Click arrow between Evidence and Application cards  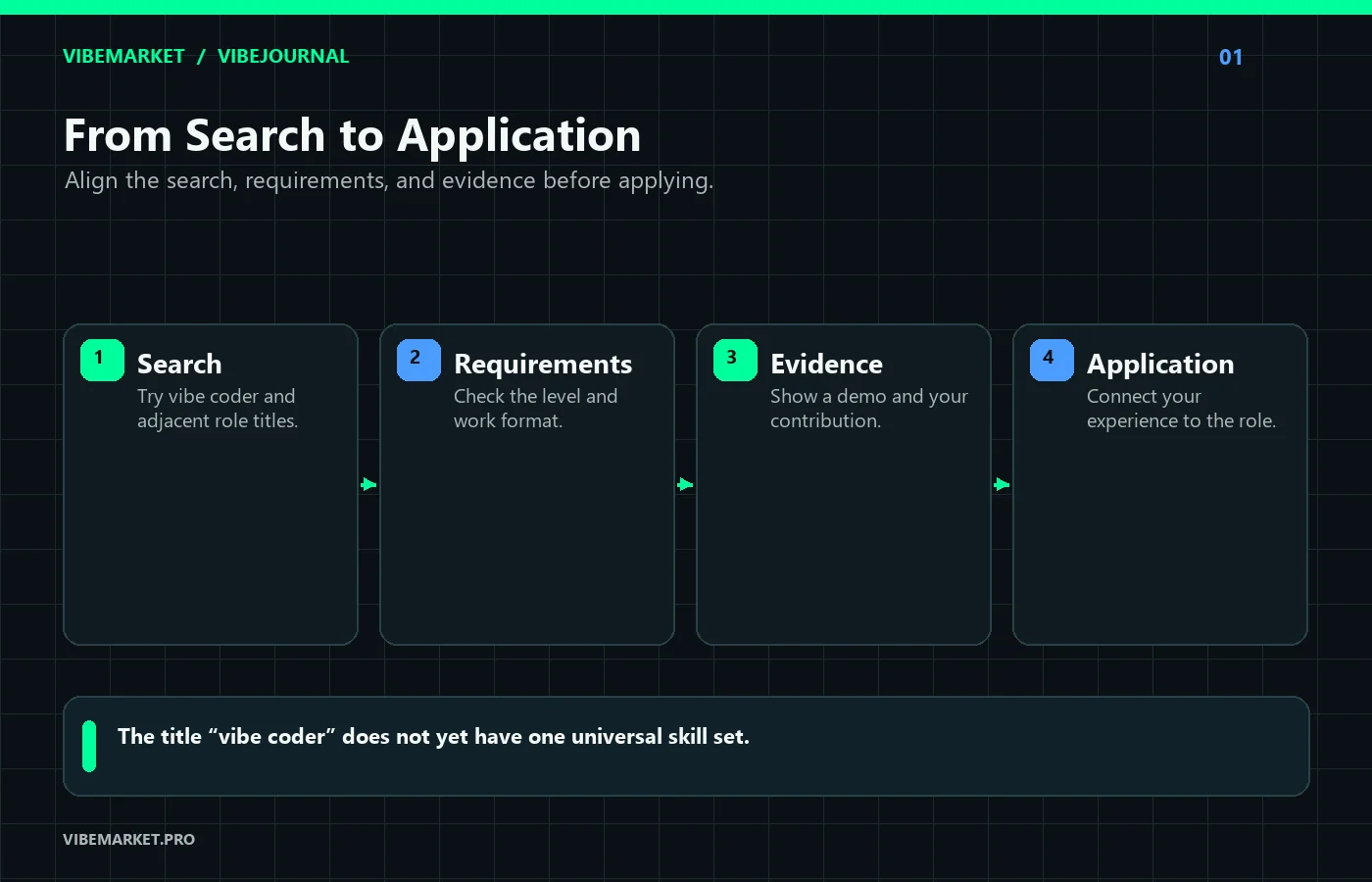(1002, 484)
